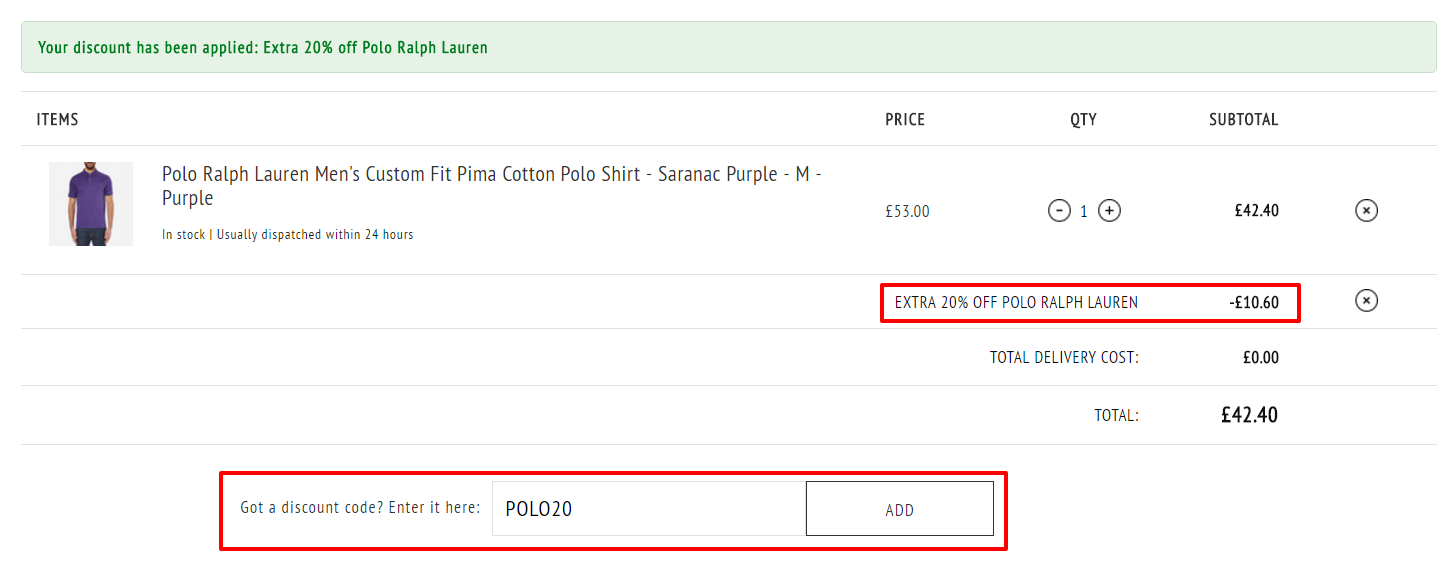Open the Polo Ralph Lauren shirt title link
Screen dimensions: 1446x566
(492, 186)
